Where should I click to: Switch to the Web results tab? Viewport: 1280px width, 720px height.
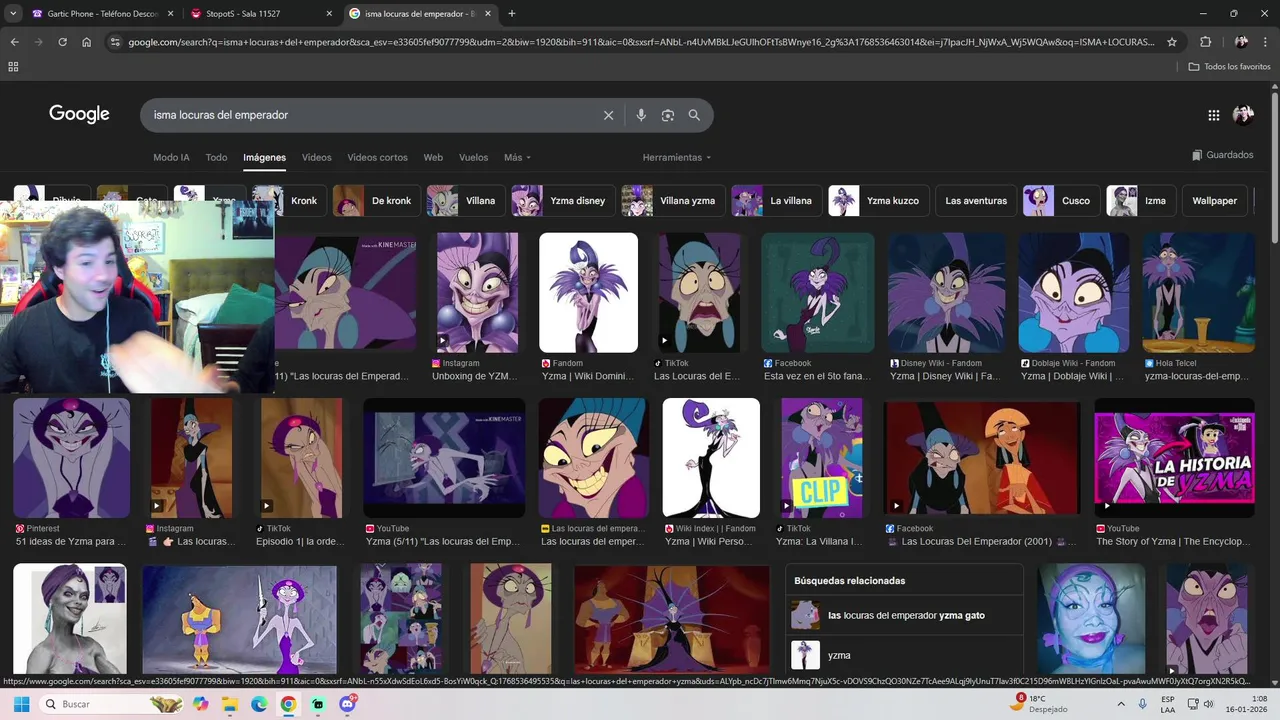[433, 157]
